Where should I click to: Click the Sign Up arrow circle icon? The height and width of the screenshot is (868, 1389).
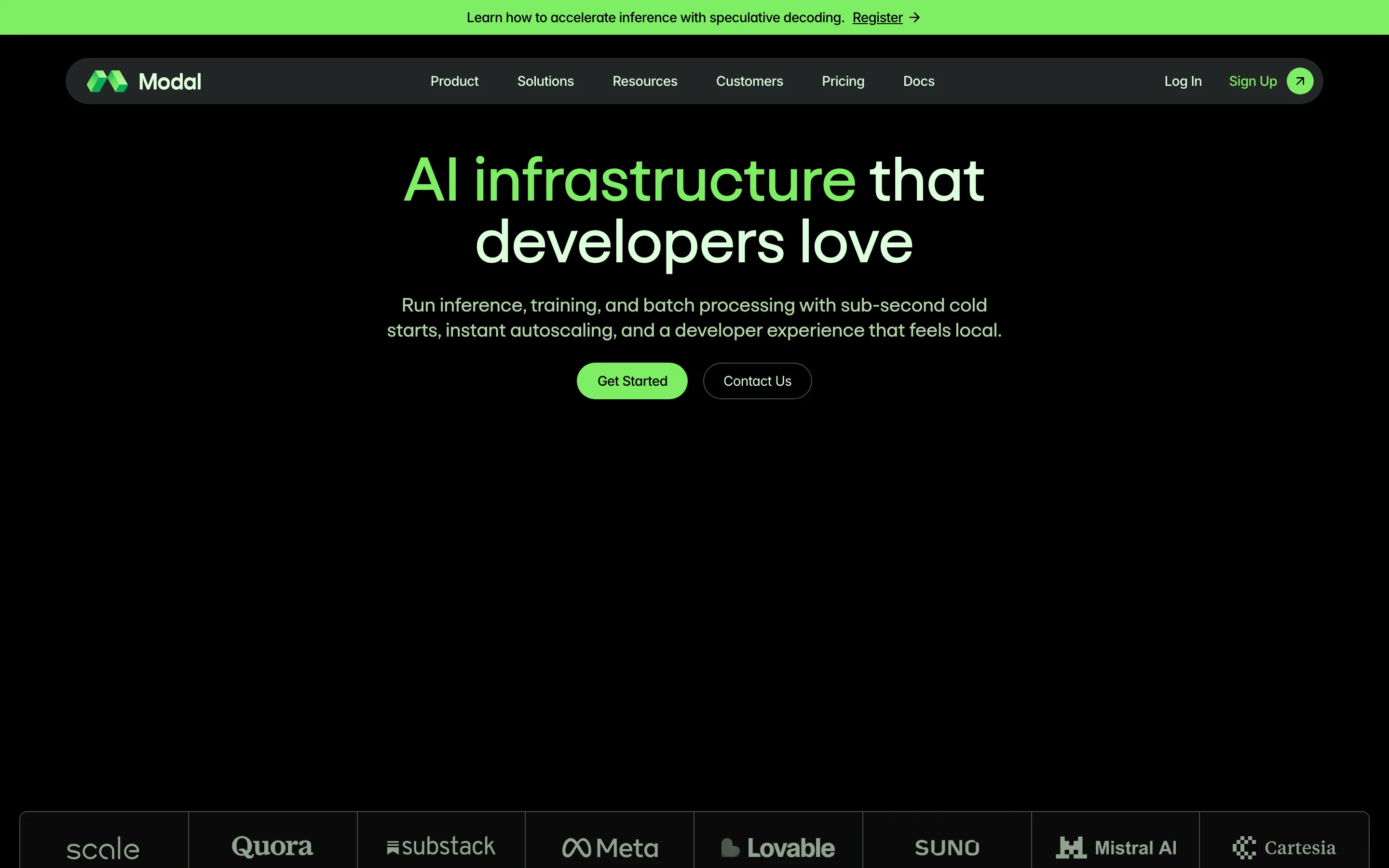point(1299,81)
